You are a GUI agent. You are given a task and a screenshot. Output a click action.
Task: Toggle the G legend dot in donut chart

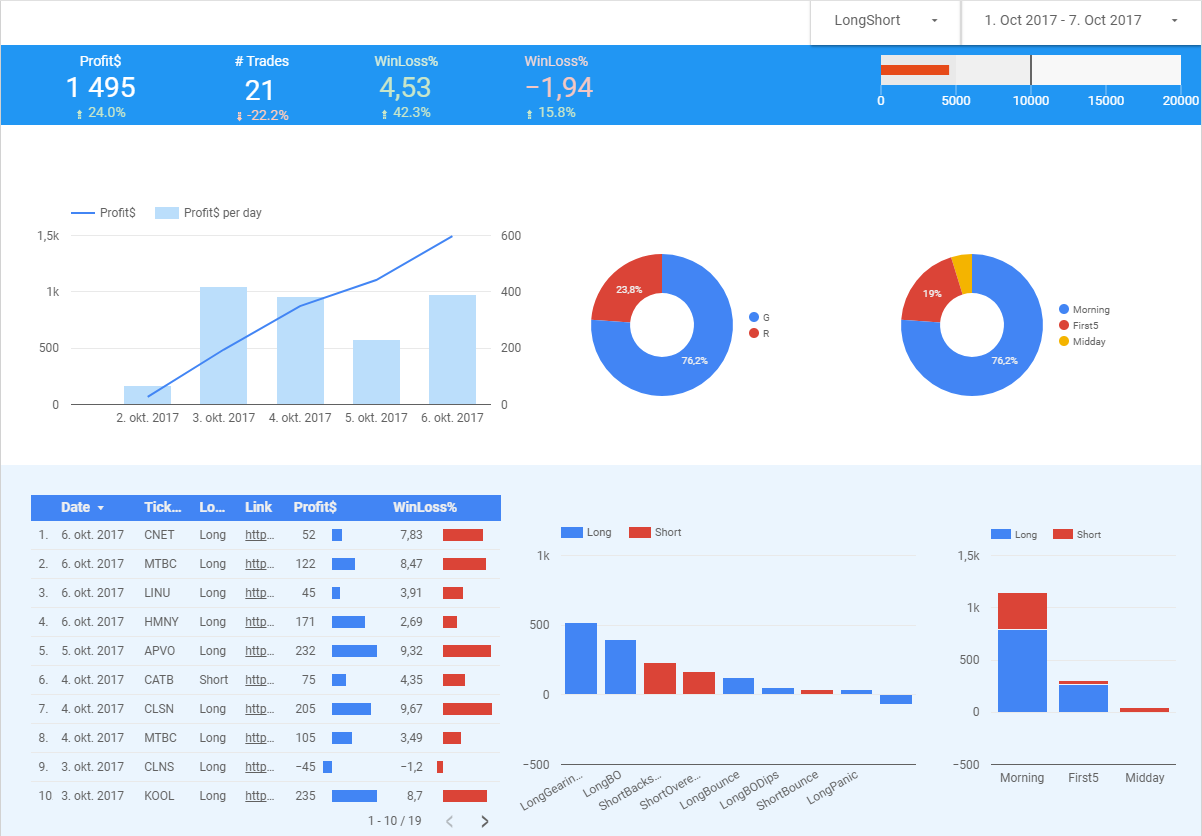click(x=753, y=317)
